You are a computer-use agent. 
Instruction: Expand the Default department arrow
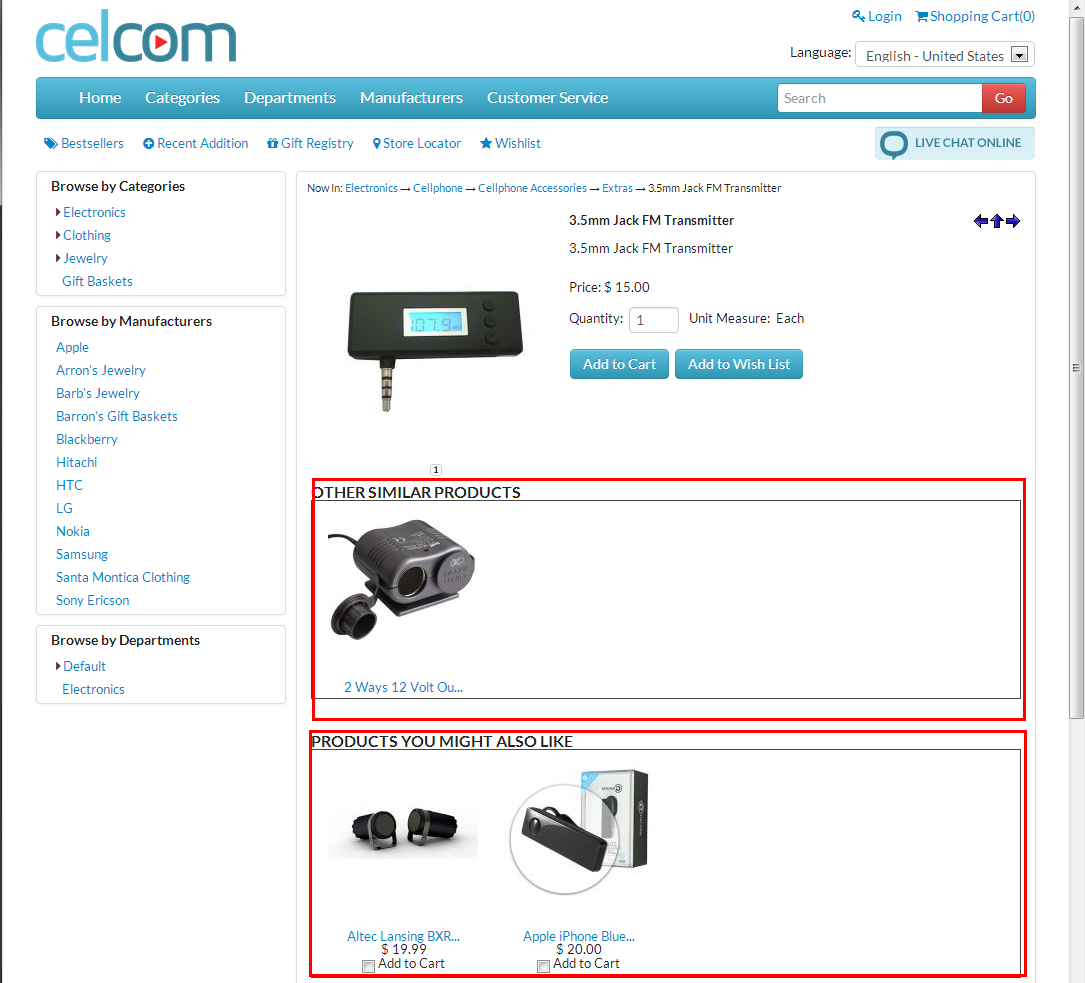pyautogui.click(x=58, y=666)
